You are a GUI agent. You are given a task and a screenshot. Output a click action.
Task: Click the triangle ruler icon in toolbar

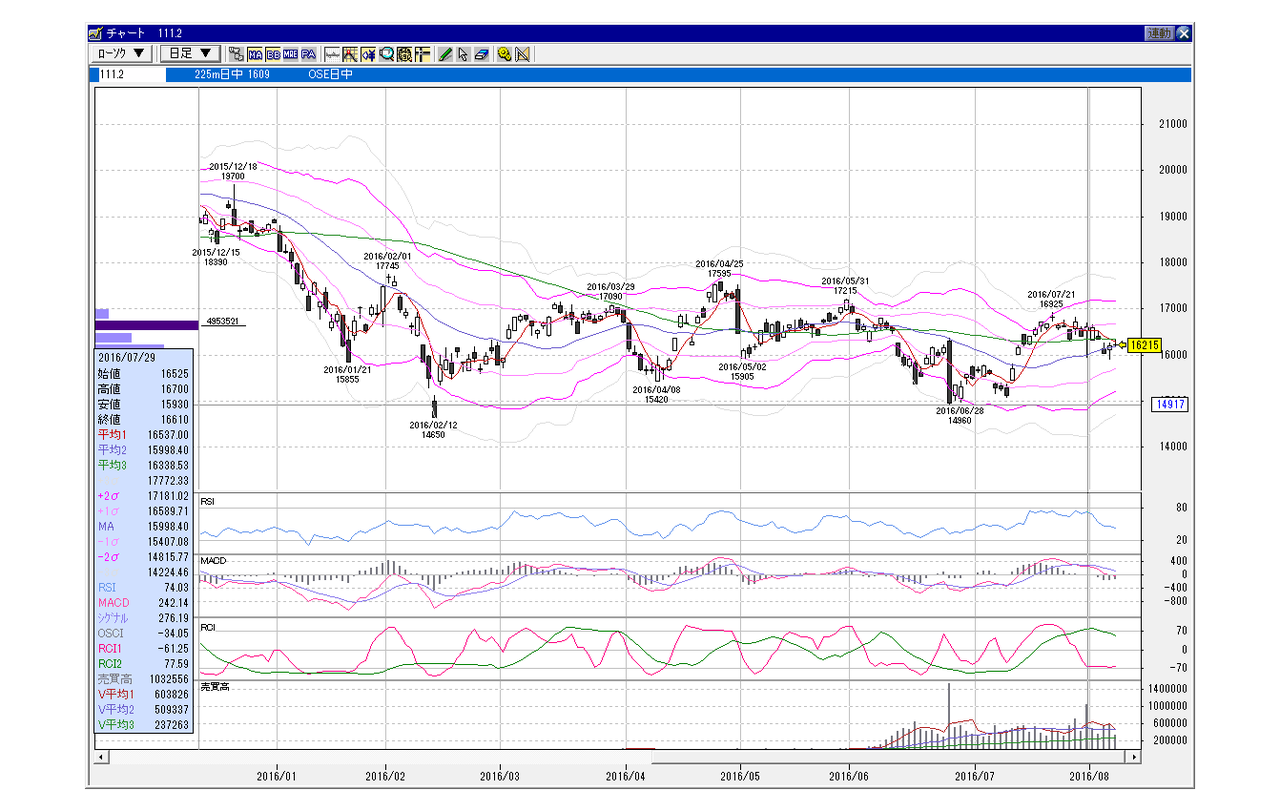tap(522, 54)
